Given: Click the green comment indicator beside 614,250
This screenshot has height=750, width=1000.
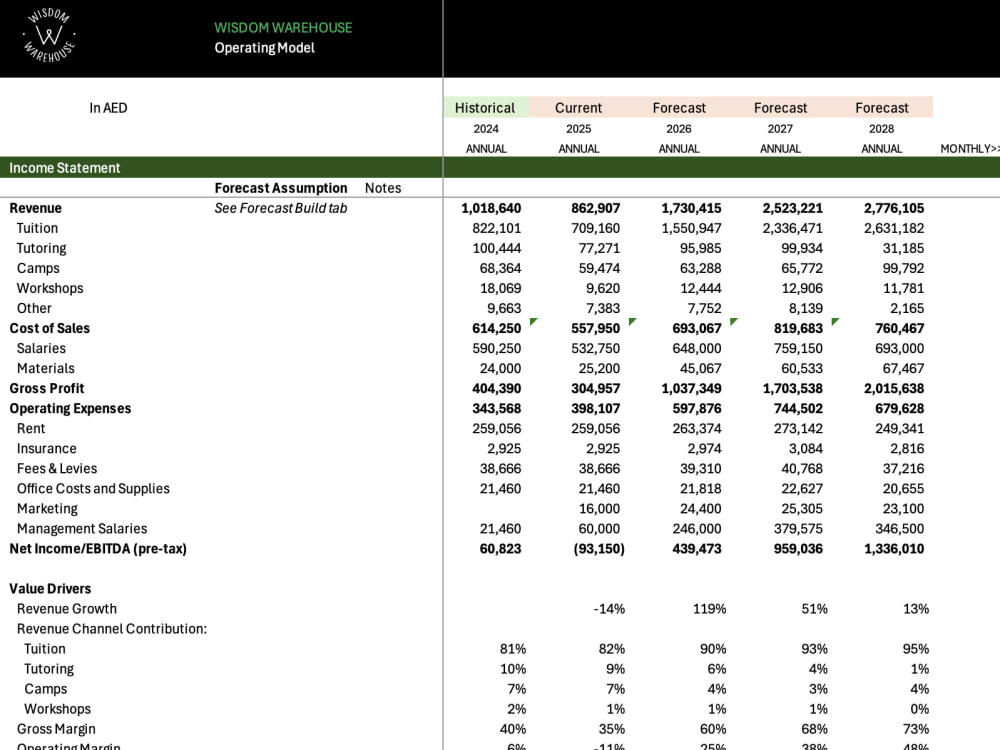Looking at the screenshot, I should coord(533,321).
